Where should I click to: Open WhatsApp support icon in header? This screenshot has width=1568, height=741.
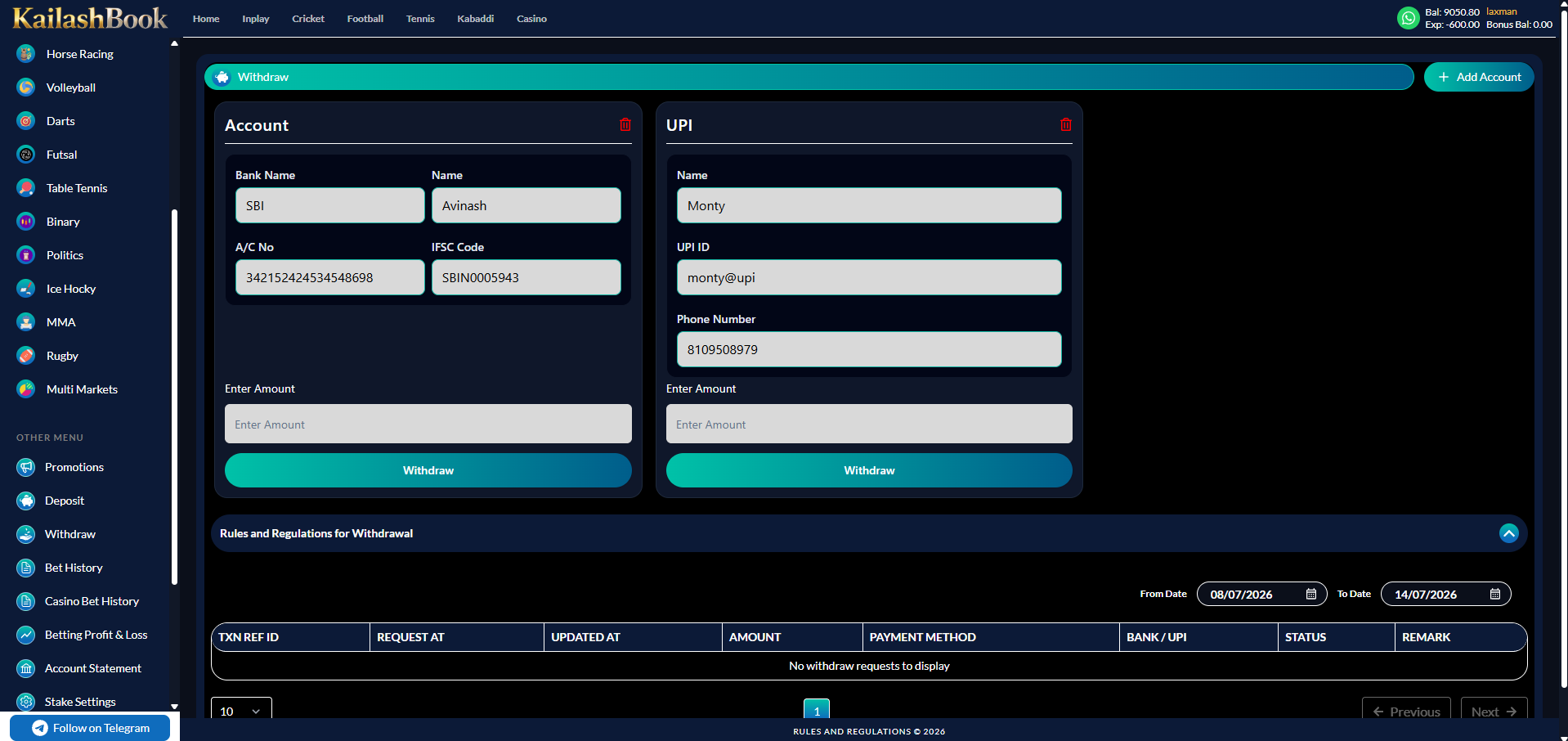click(x=1409, y=18)
